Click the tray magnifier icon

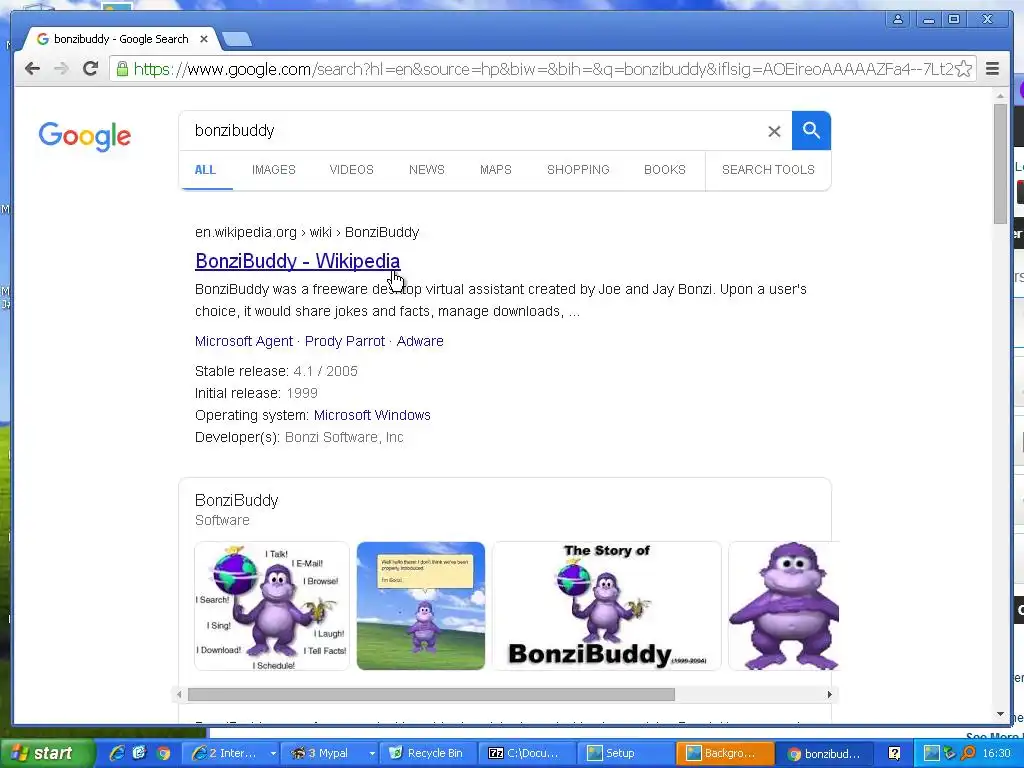click(968, 754)
